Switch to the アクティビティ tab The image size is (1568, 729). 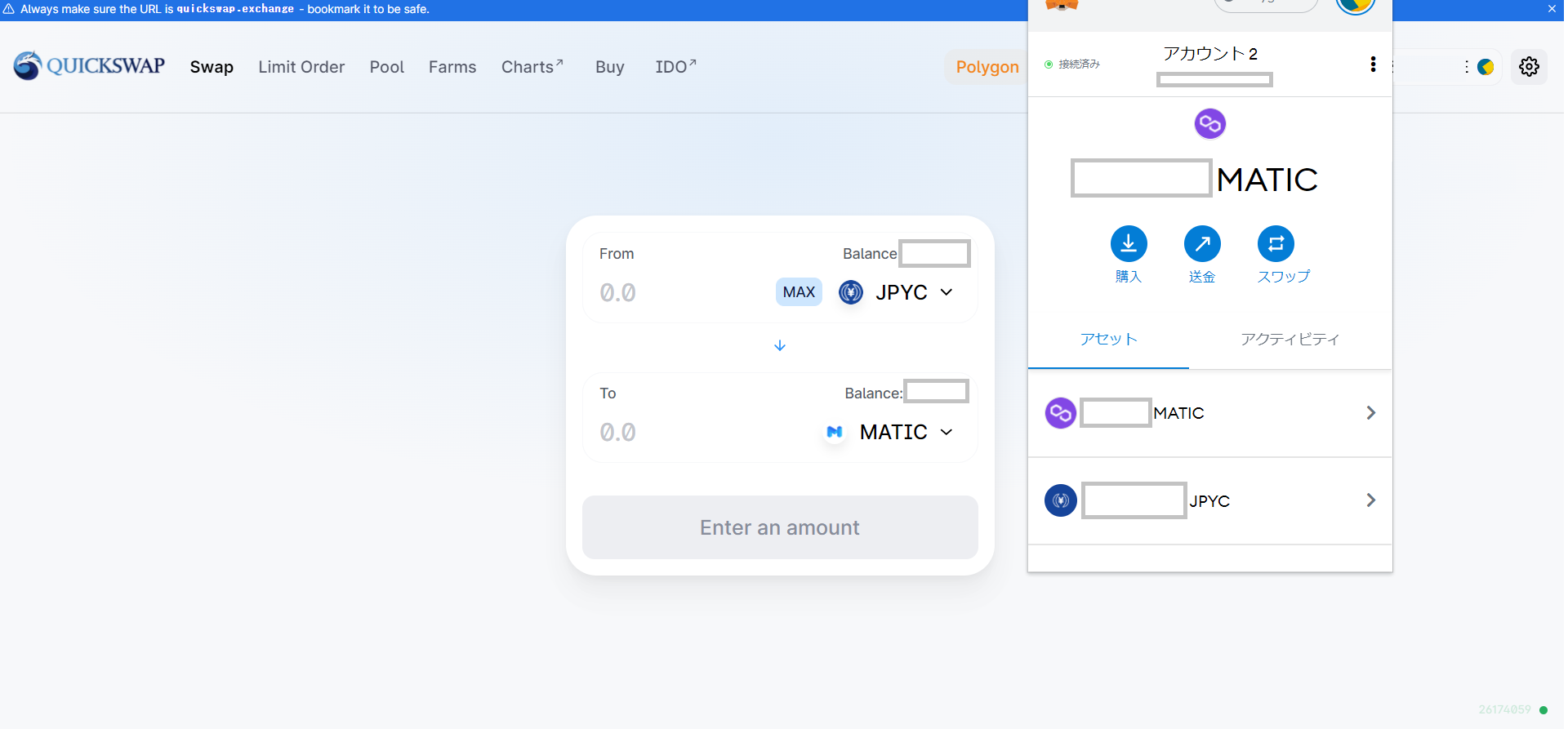pos(1290,340)
